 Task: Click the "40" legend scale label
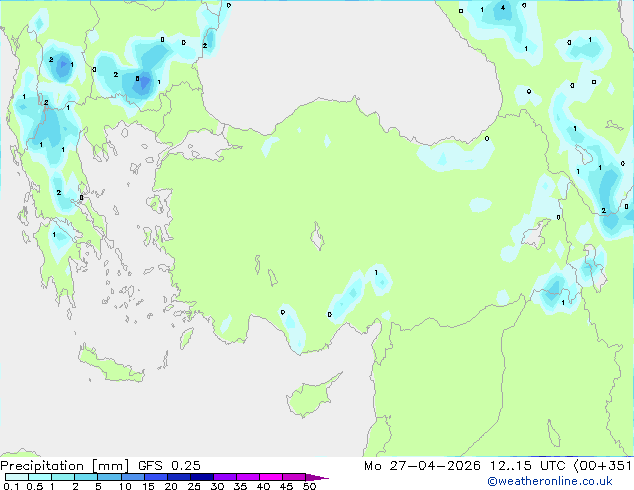263,486
